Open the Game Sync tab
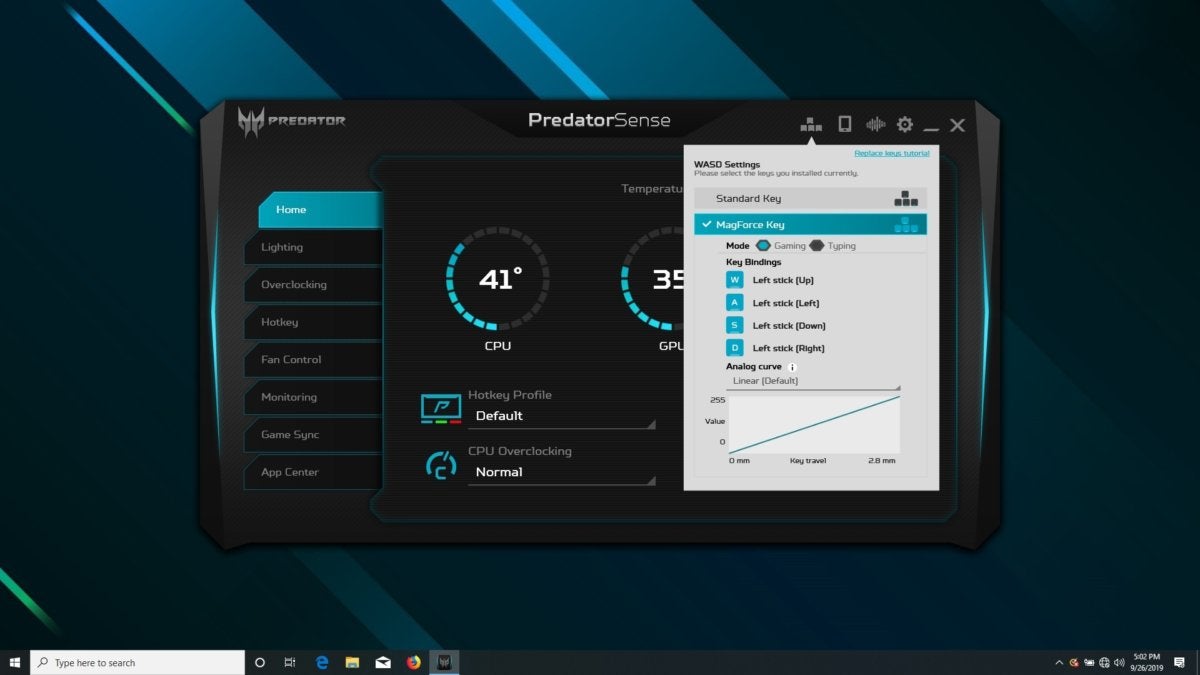The height and width of the screenshot is (675, 1200). coord(313,434)
